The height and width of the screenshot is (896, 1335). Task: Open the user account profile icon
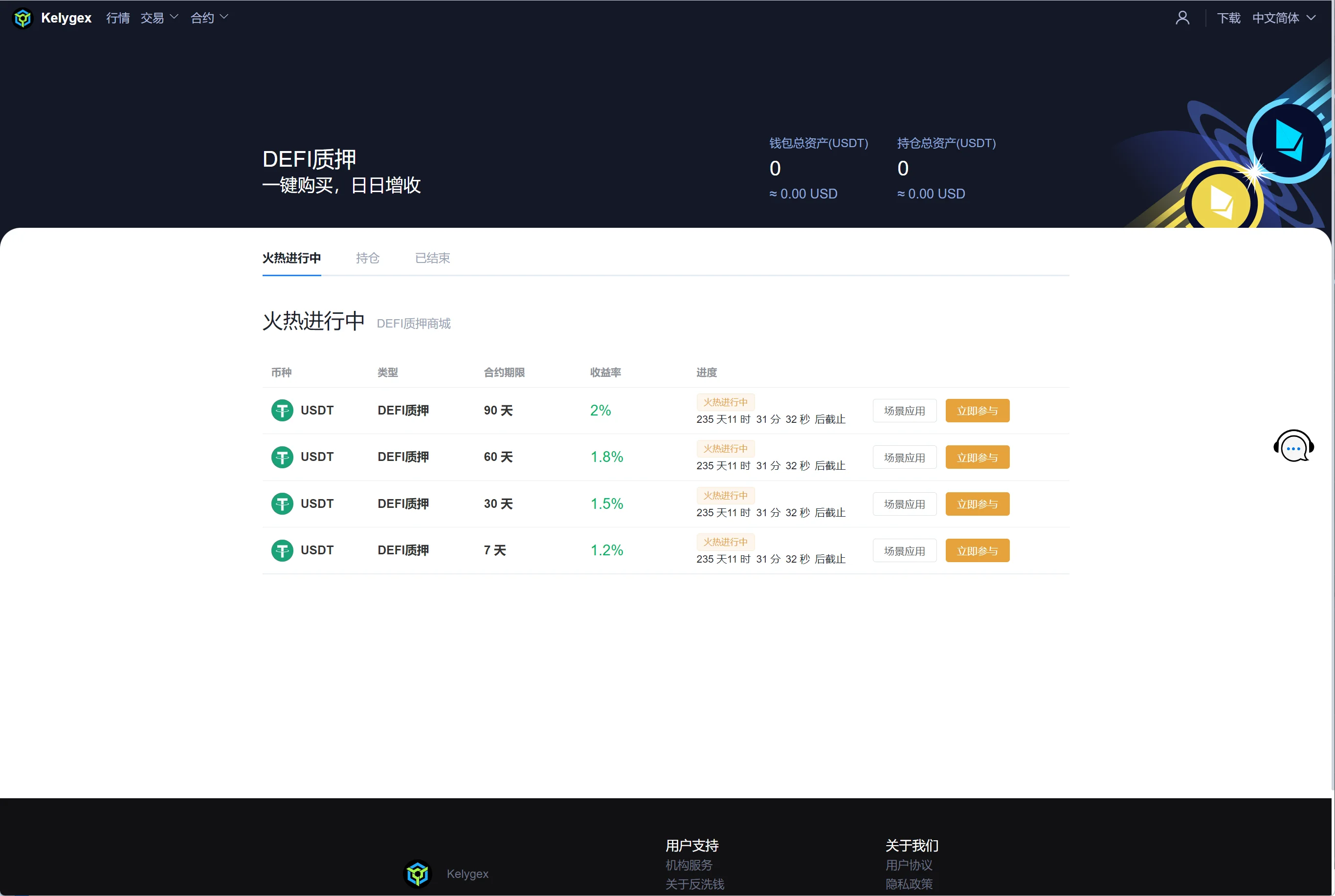(x=1182, y=18)
